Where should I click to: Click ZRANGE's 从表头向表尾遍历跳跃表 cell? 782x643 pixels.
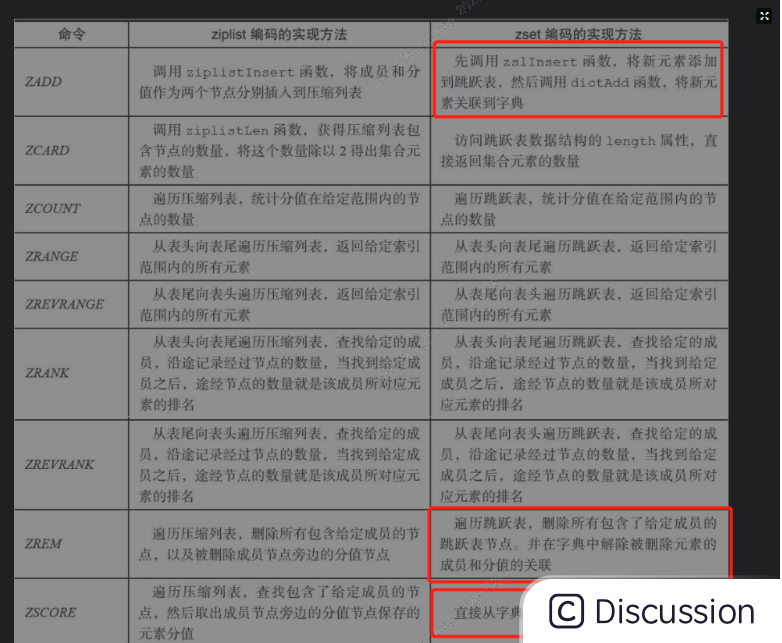click(579, 256)
